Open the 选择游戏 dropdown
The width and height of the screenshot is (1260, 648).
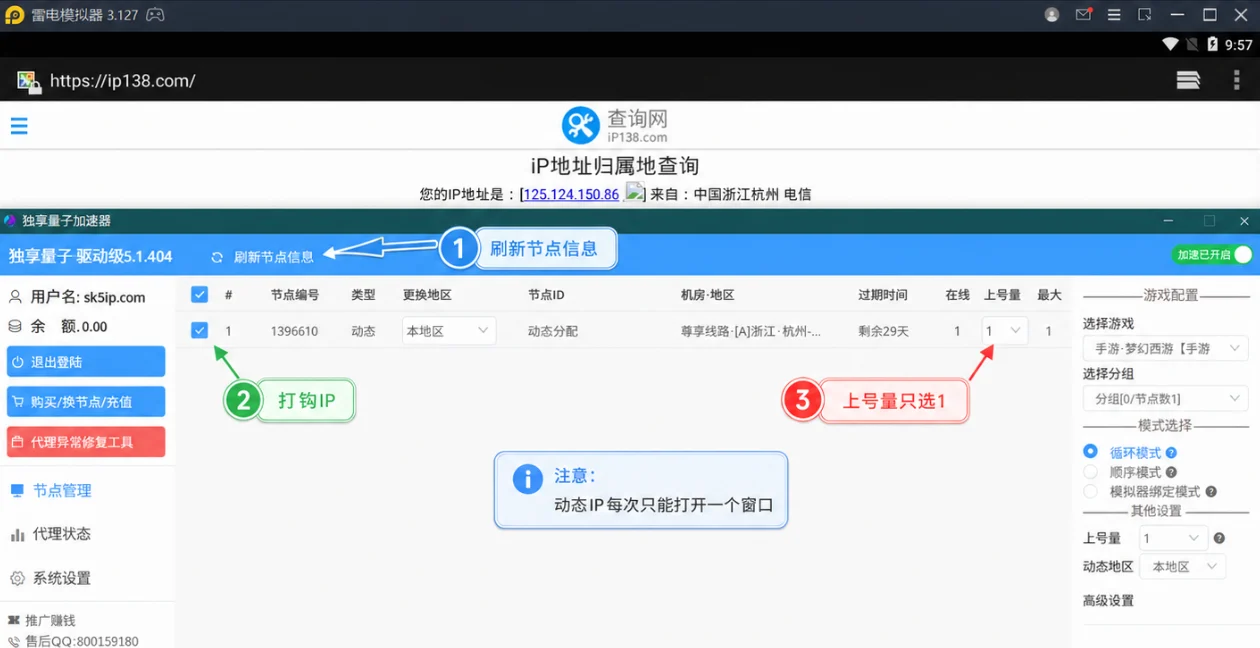(1165, 348)
